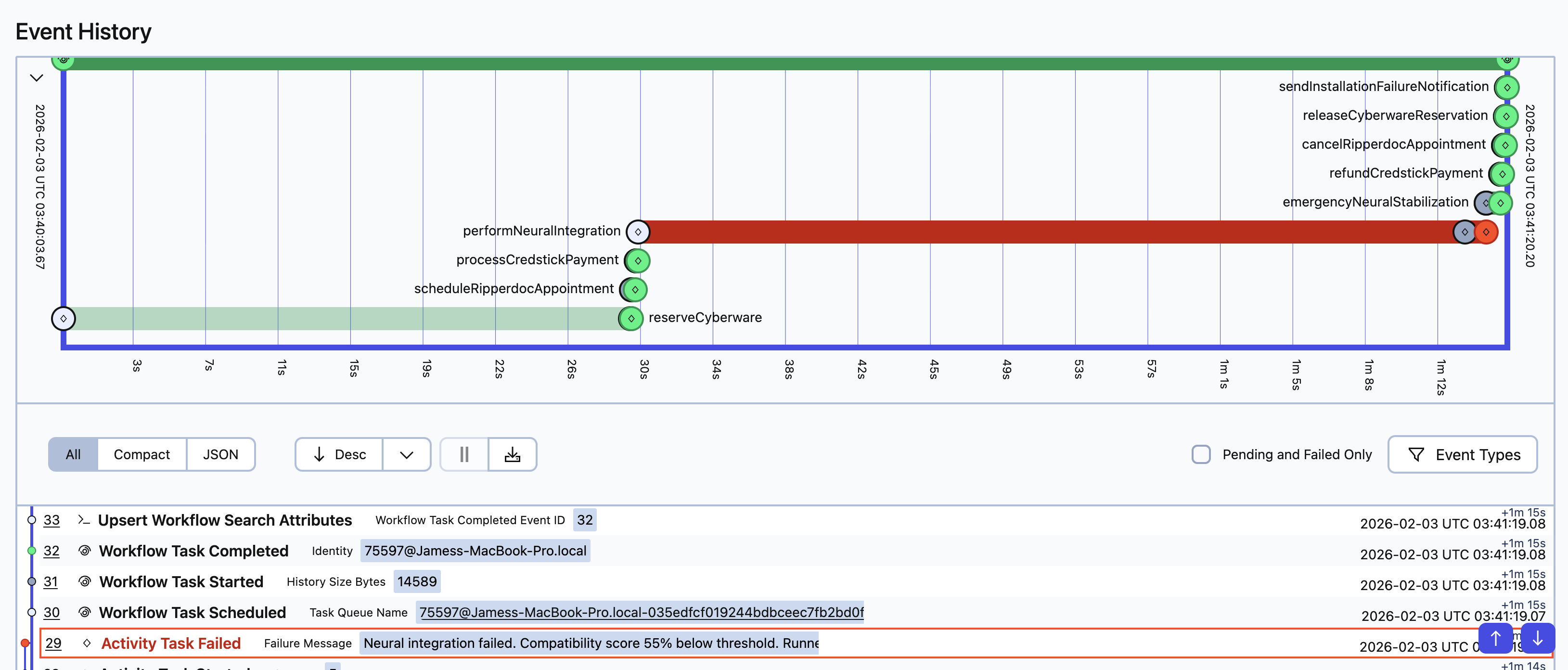
Task: Click the reserveCyberware completed activity marker
Action: pyautogui.click(x=630, y=318)
